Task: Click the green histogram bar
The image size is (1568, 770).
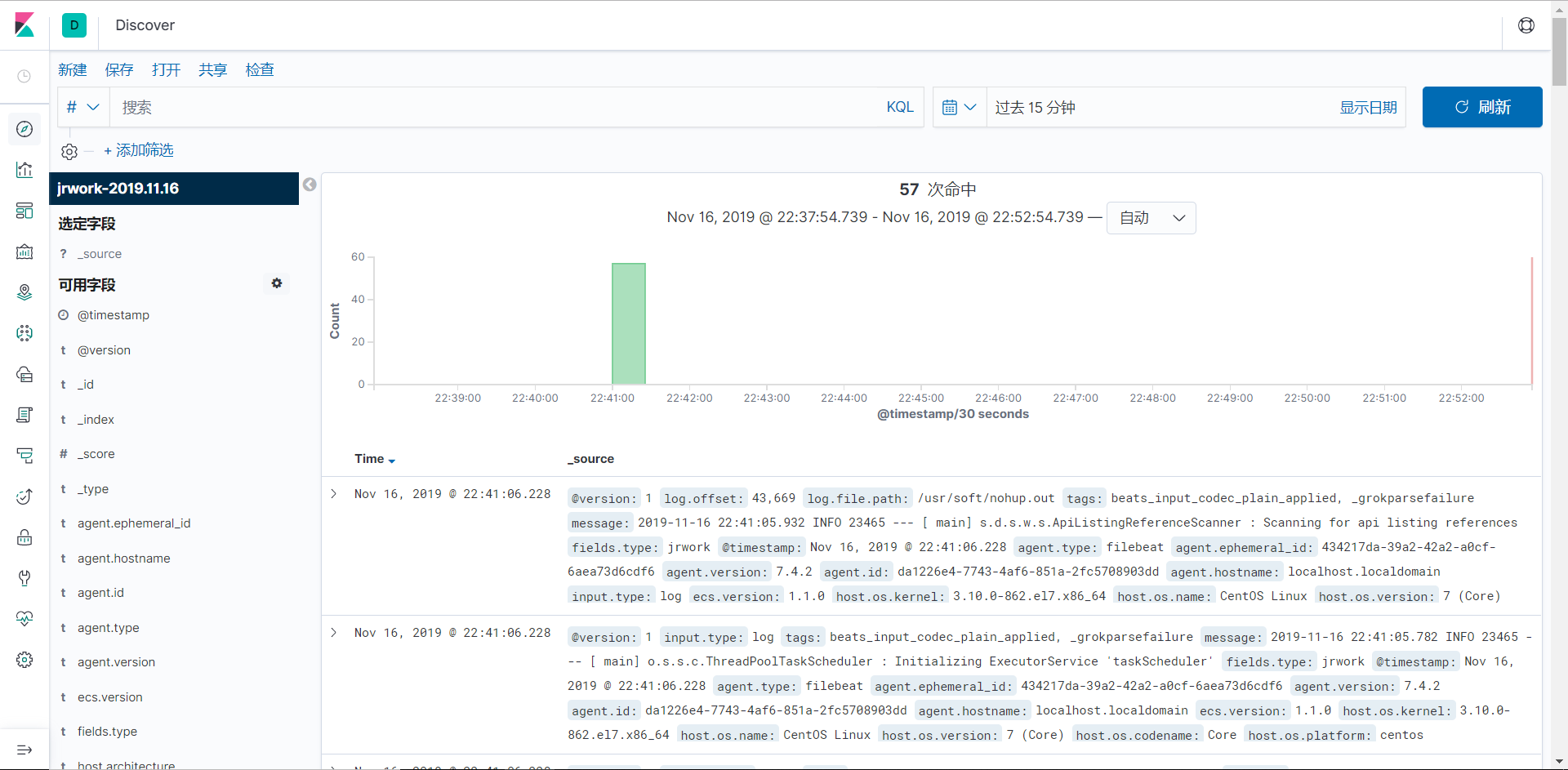Action: [x=629, y=323]
